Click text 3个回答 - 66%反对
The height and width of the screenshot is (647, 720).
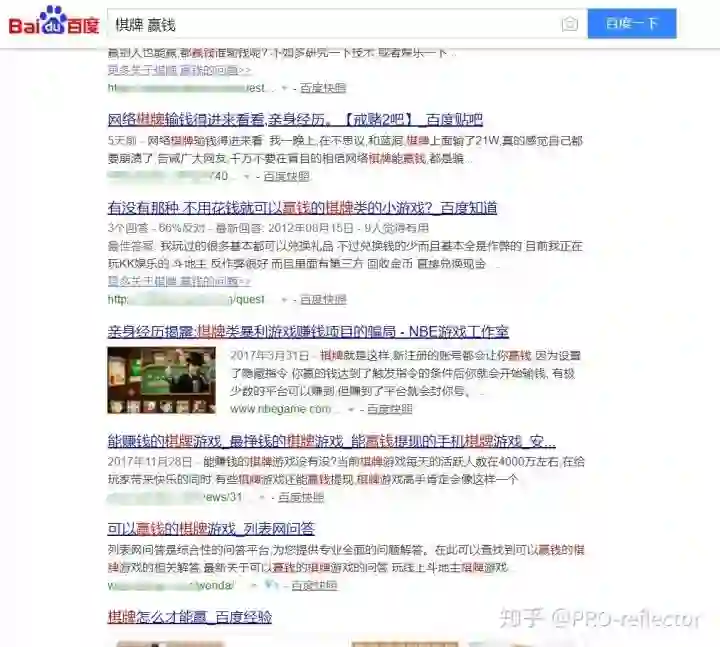coord(156,228)
